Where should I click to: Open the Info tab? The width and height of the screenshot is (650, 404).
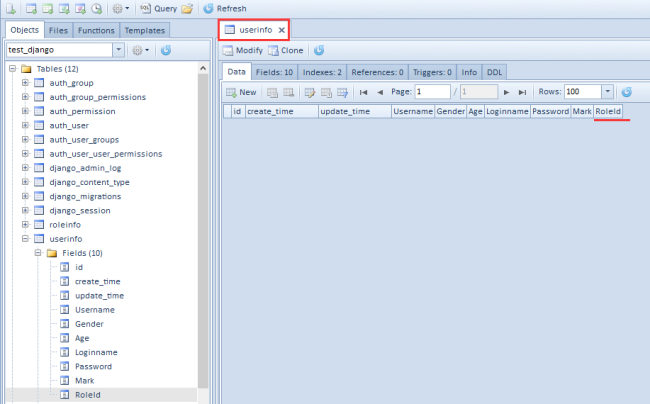[x=469, y=72]
